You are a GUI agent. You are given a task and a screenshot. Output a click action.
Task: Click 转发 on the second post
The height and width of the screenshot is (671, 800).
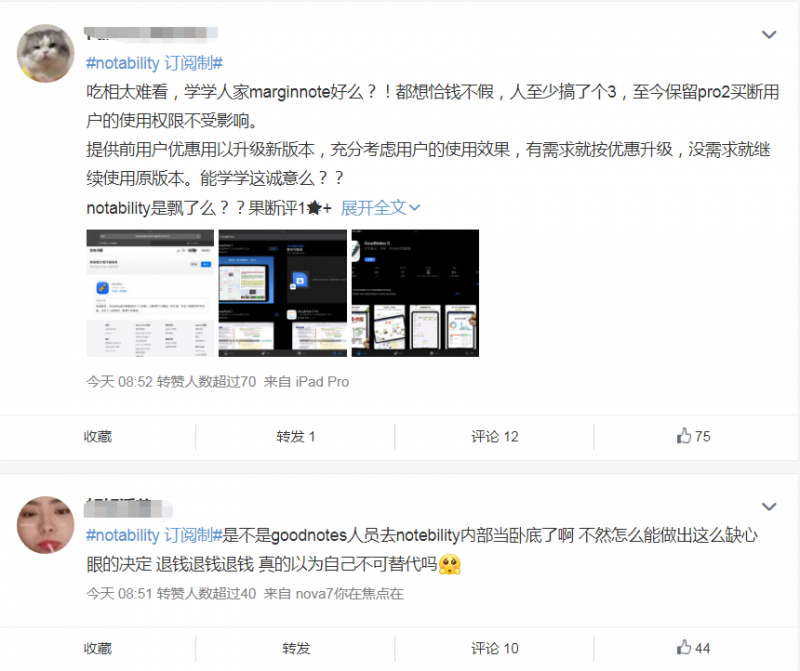(296, 649)
